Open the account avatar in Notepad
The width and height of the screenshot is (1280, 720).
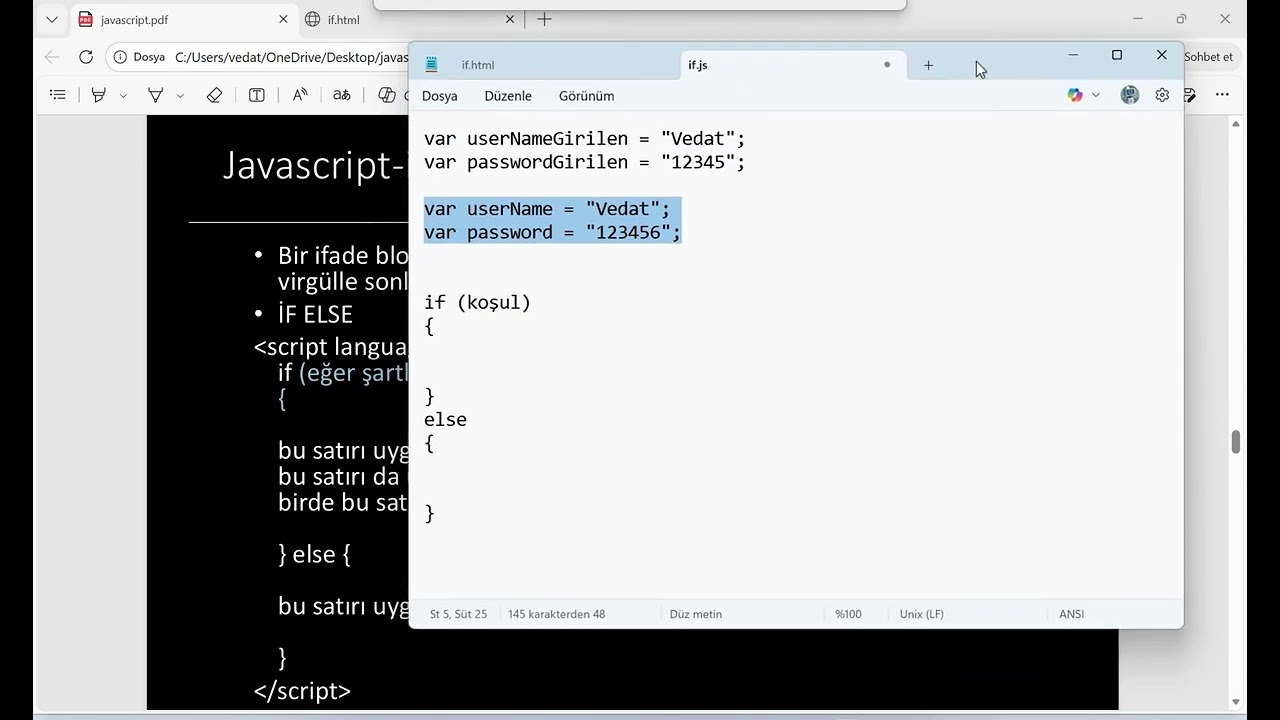tap(1130, 95)
